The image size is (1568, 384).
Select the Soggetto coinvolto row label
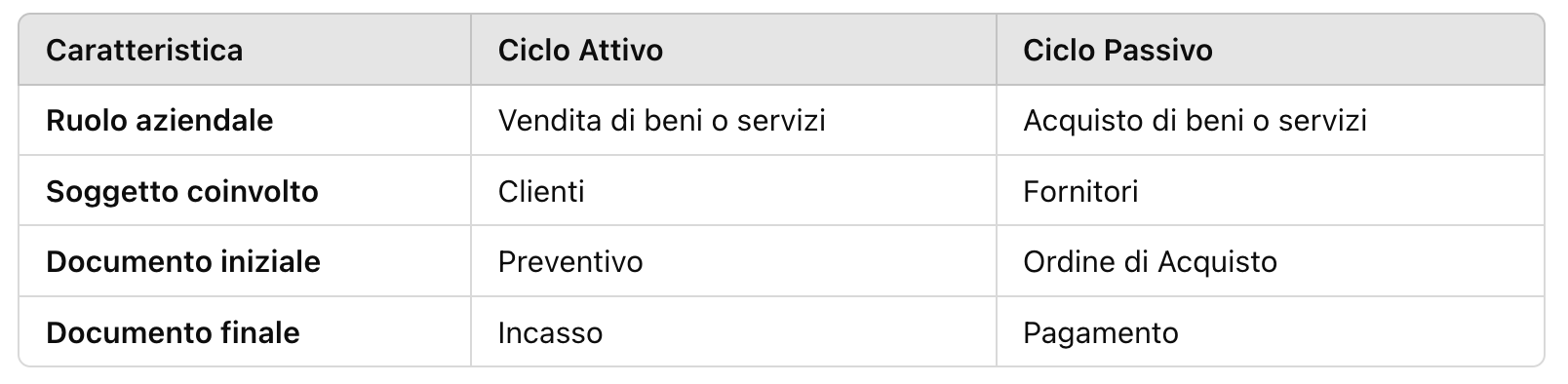pyautogui.click(x=182, y=191)
